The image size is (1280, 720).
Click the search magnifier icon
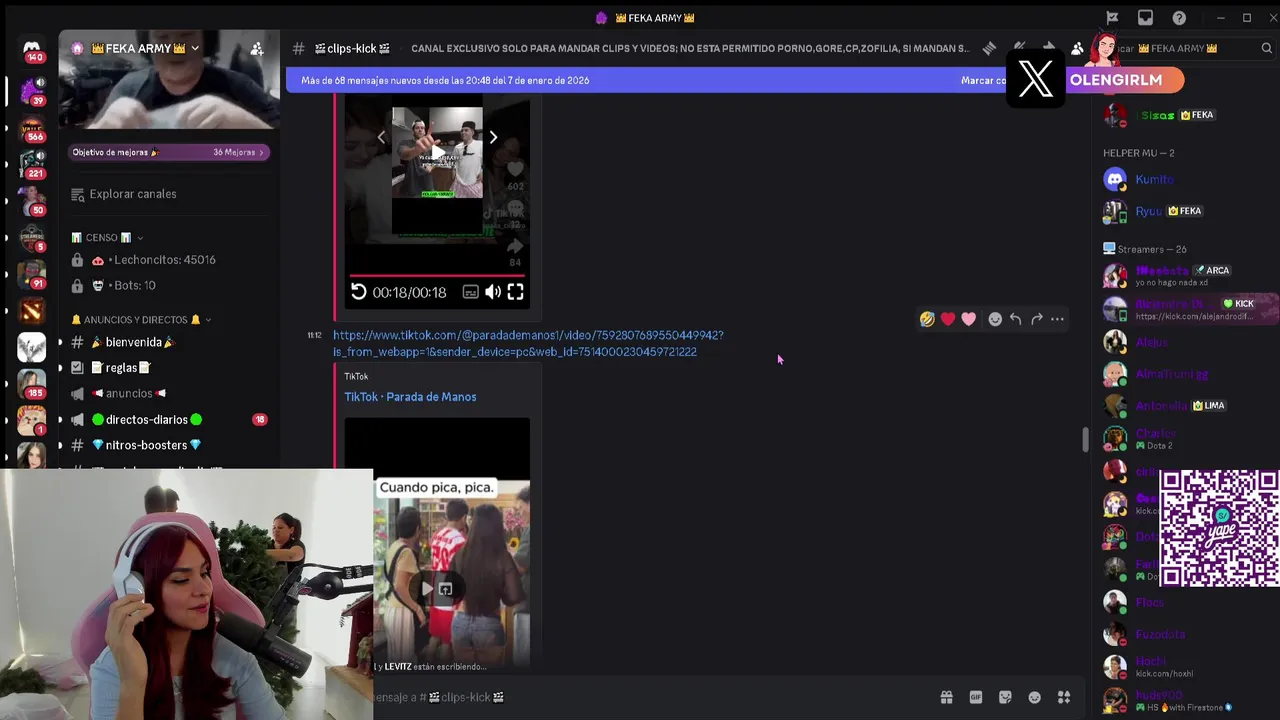pos(1266,48)
